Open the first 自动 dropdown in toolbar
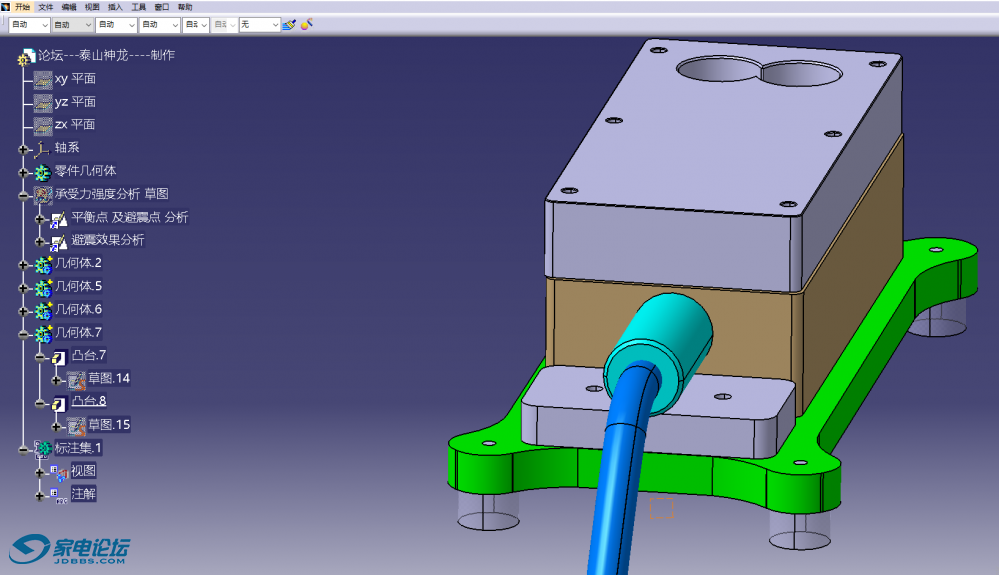Screen dimensions: 999x575 pos(43,24)
